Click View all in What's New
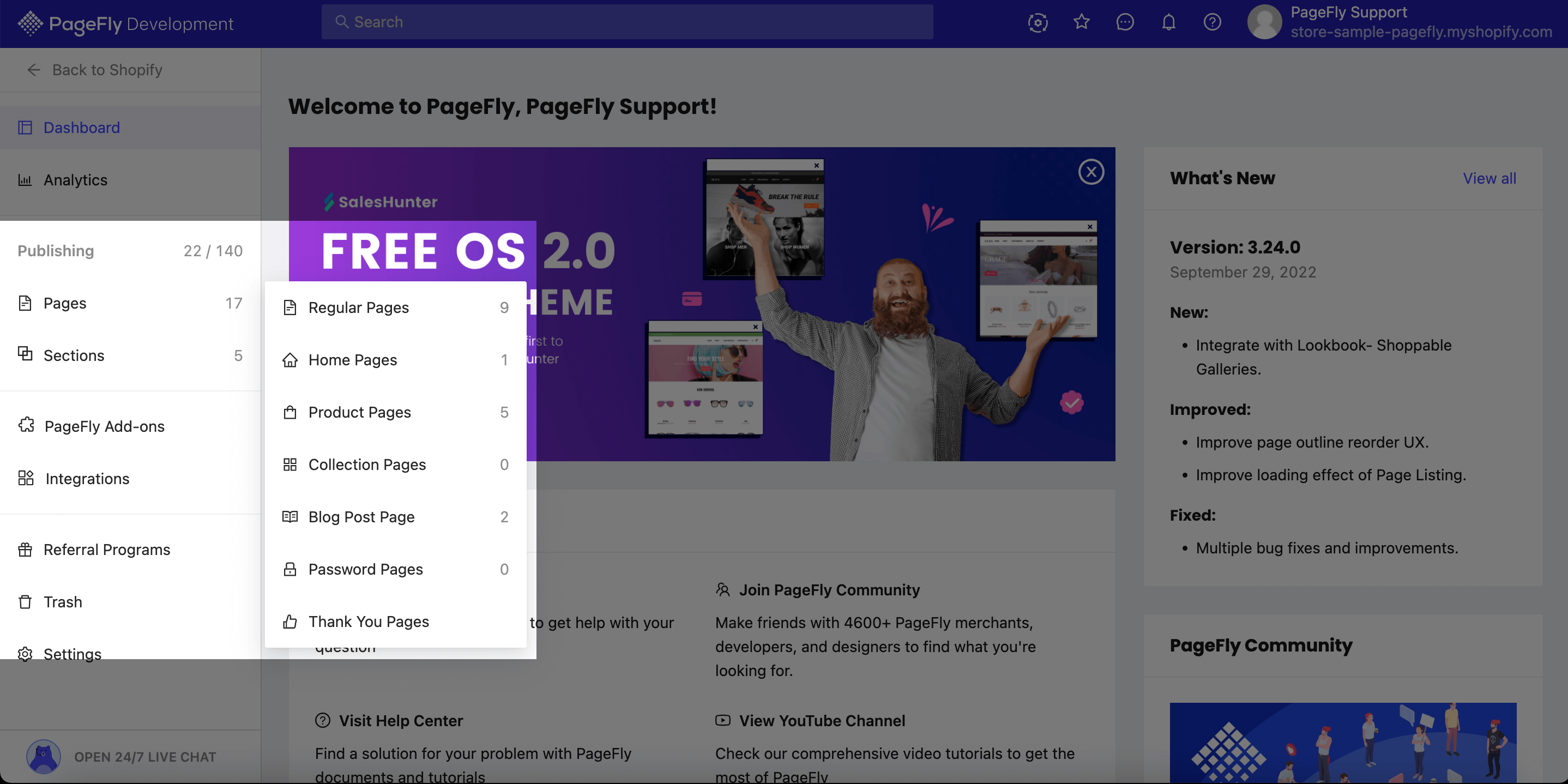The image size is (1568, 784). [1489, 179]
